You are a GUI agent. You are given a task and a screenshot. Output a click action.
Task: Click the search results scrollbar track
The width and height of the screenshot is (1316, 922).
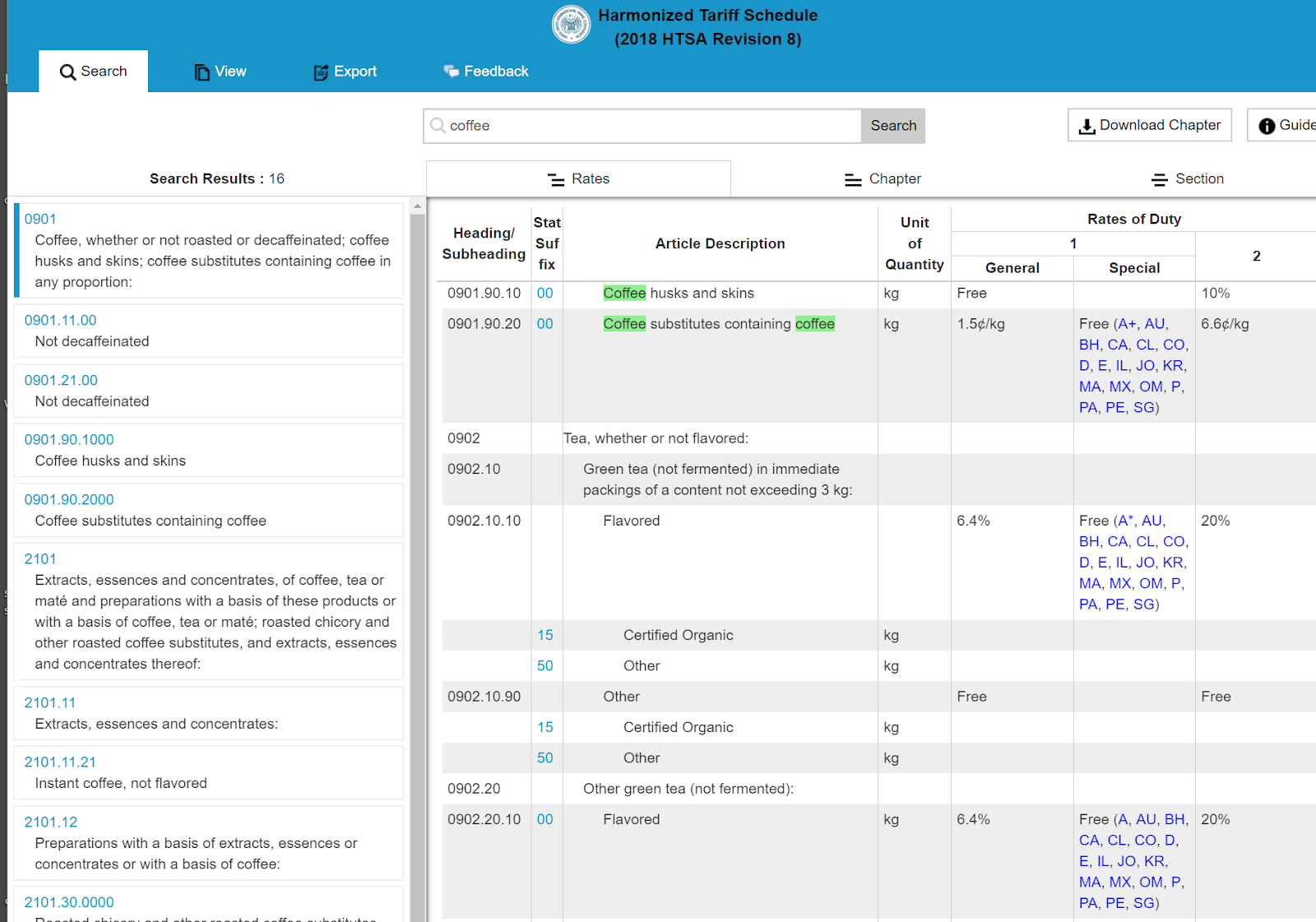[418, 568]
